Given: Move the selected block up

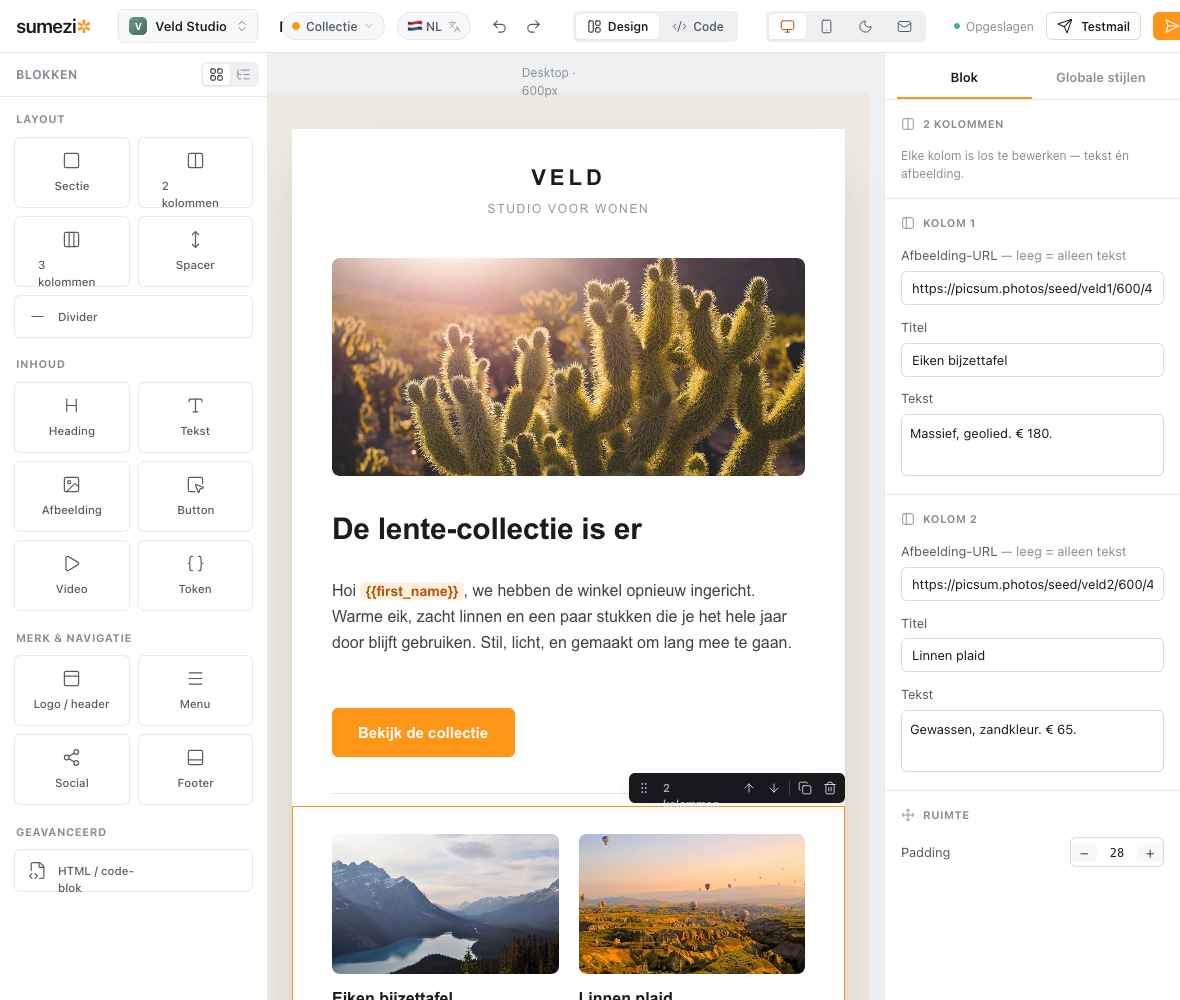Looking at the screenshot, I should [x=749, y=788].
